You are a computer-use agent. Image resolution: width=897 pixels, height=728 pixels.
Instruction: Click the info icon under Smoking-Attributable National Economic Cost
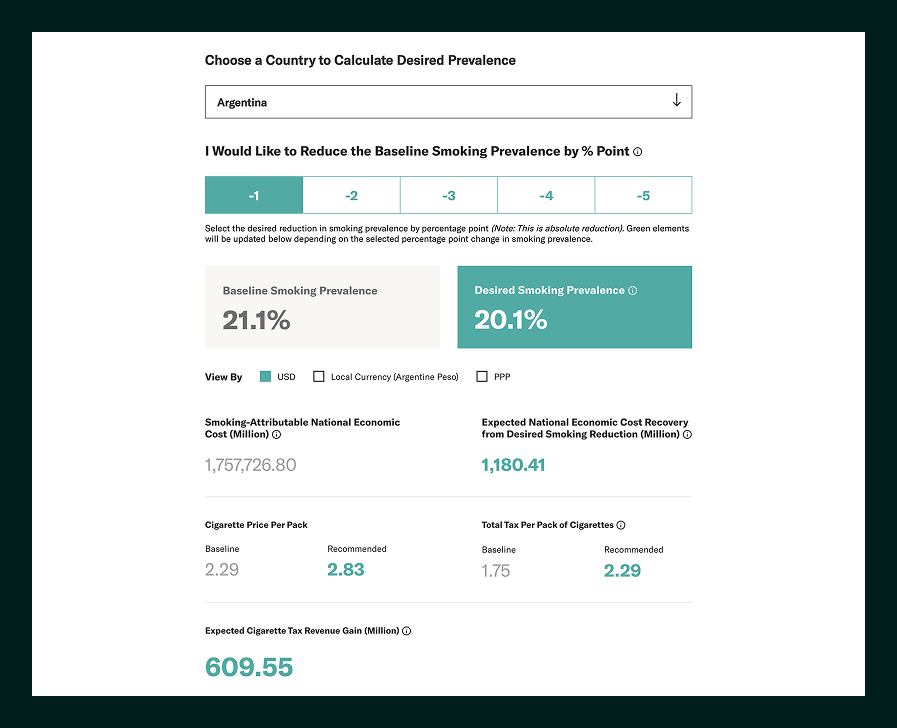(x=276, y=434)
